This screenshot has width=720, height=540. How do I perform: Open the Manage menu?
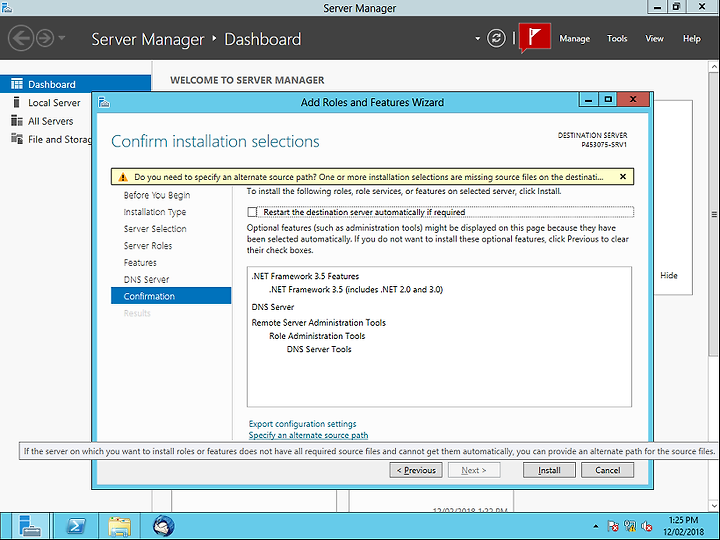click(574, 39)
